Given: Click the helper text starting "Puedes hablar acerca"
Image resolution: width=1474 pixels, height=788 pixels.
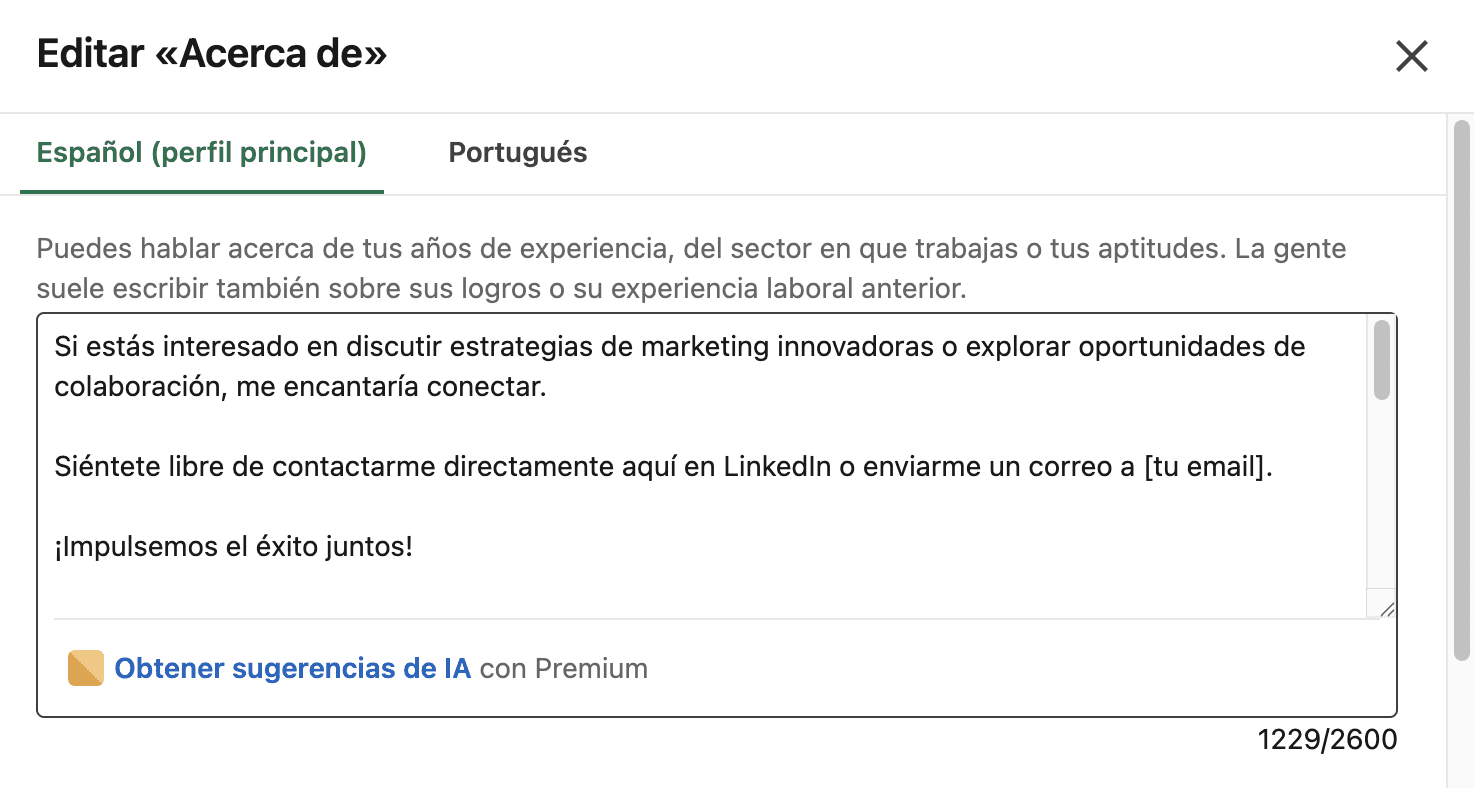Looking at the screenshot, I should point(690,249).
